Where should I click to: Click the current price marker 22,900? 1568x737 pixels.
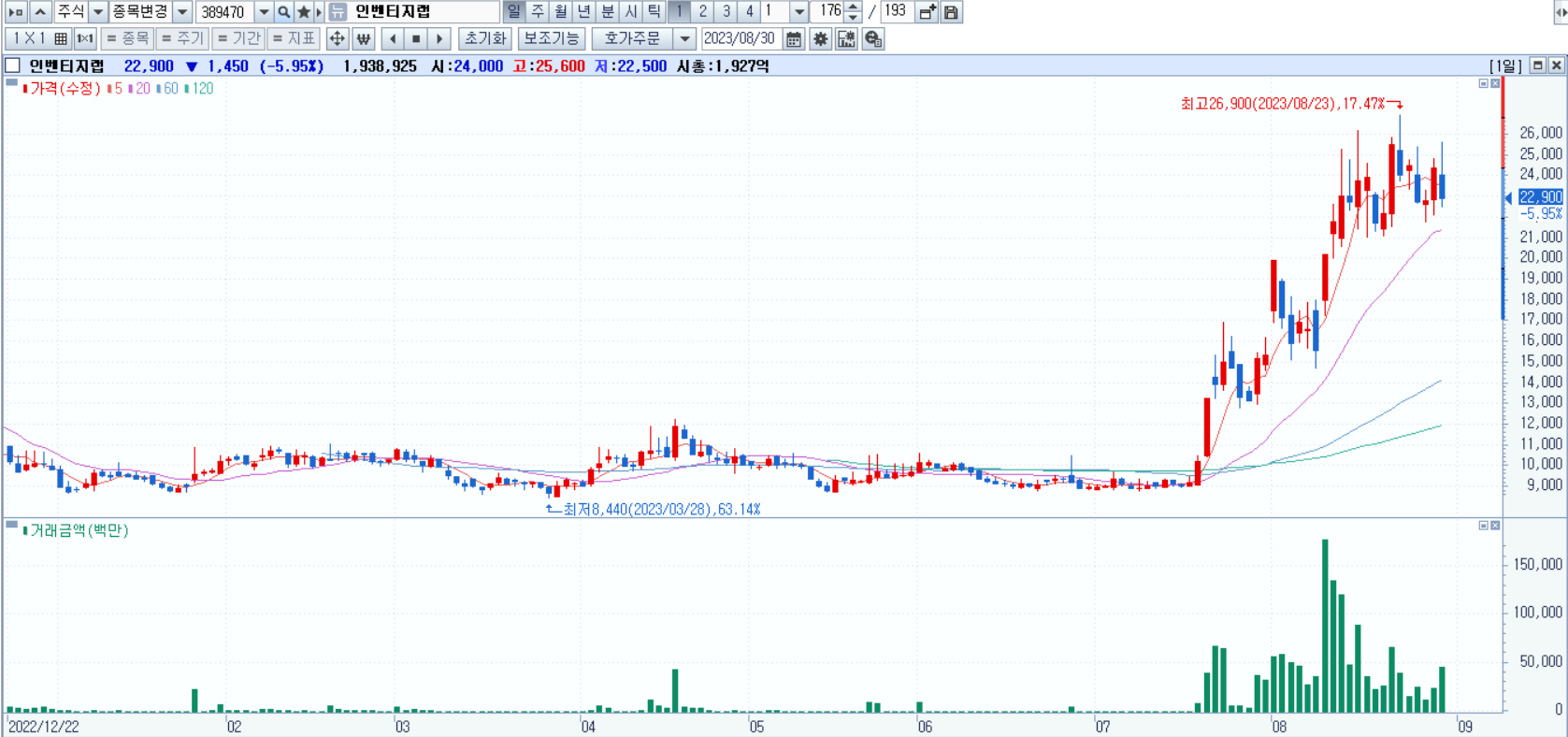tap(1540, 196)
